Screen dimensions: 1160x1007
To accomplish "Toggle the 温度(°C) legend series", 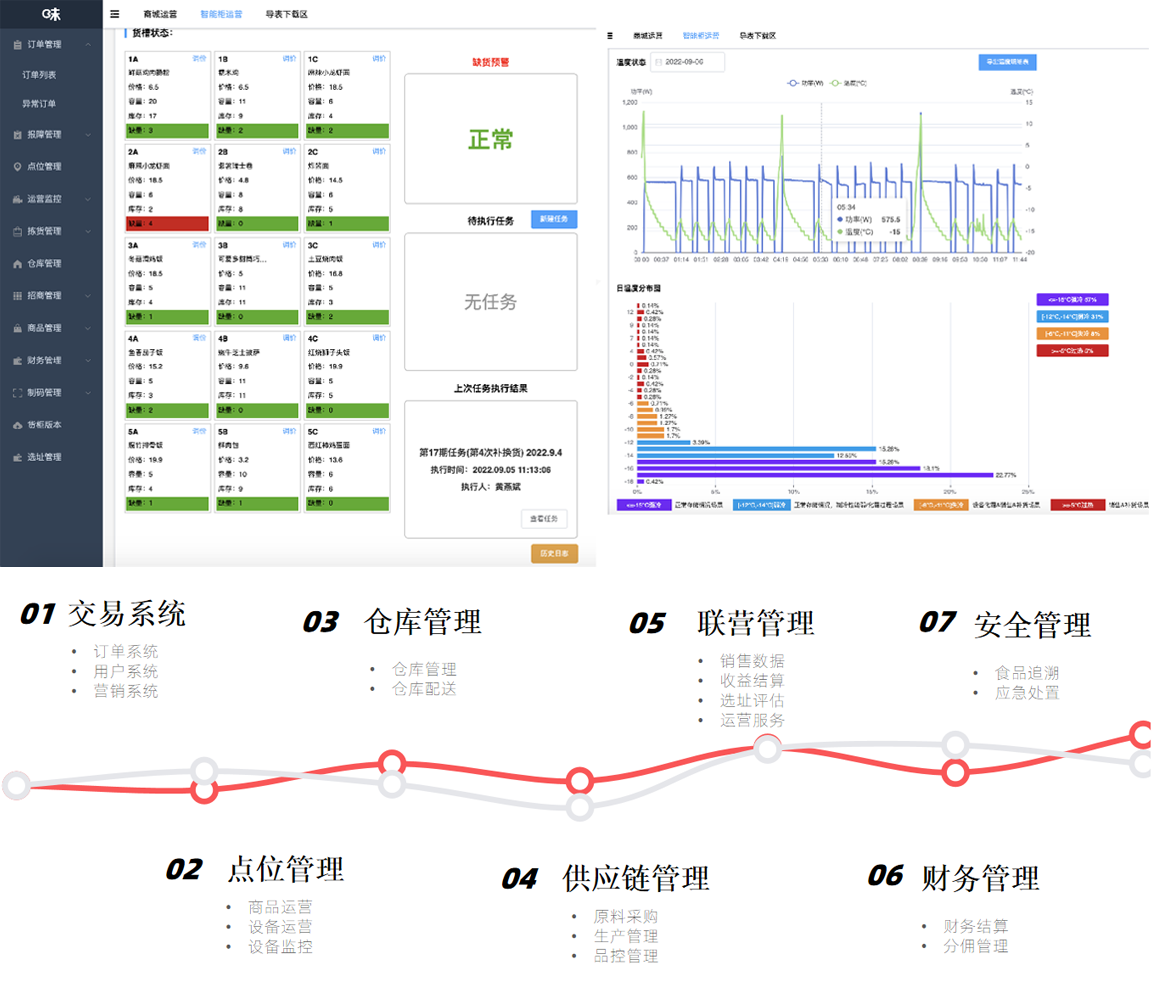I will pos(849,83).
